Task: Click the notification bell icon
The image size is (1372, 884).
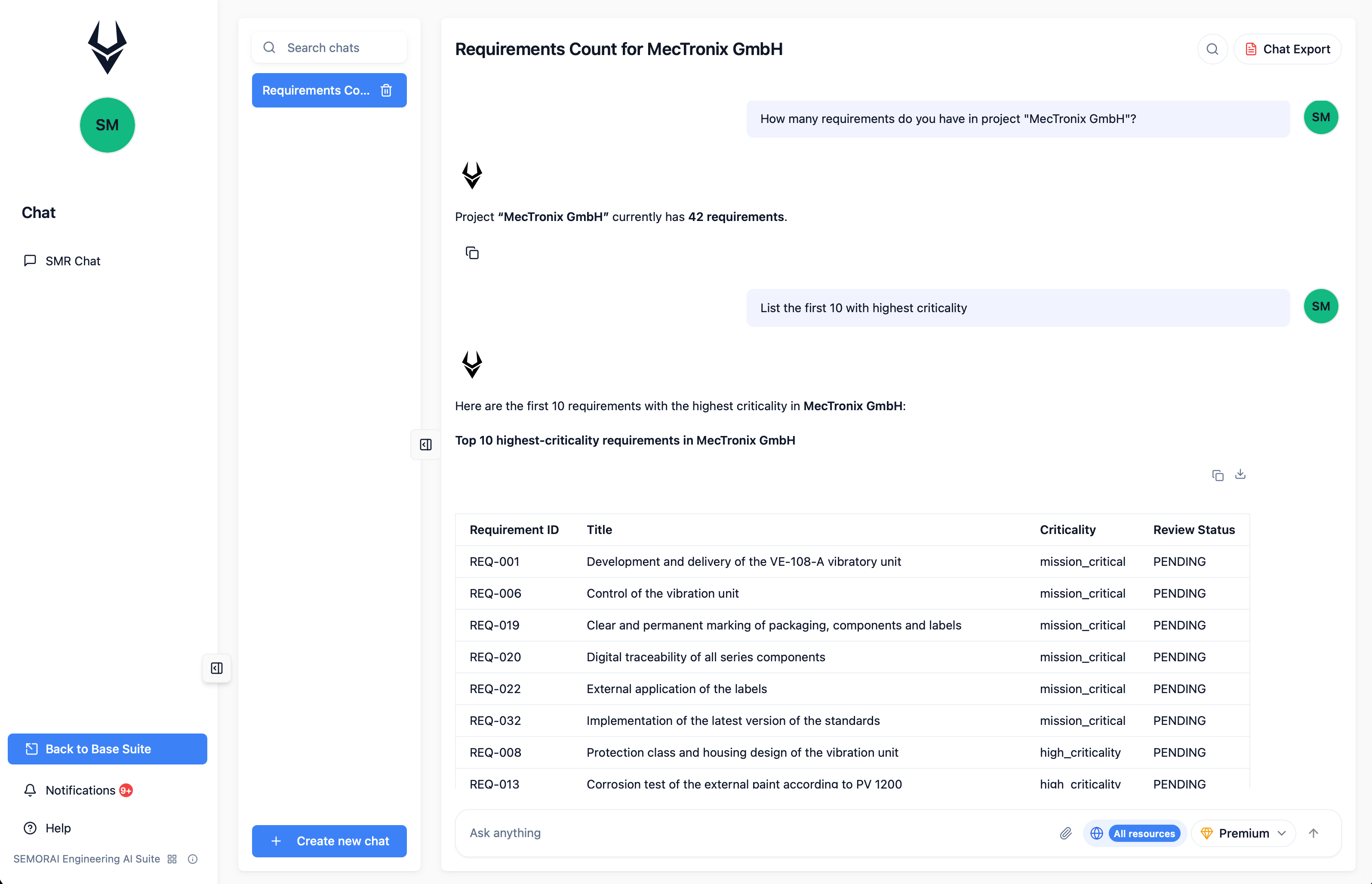Action: tap(31, 790)
